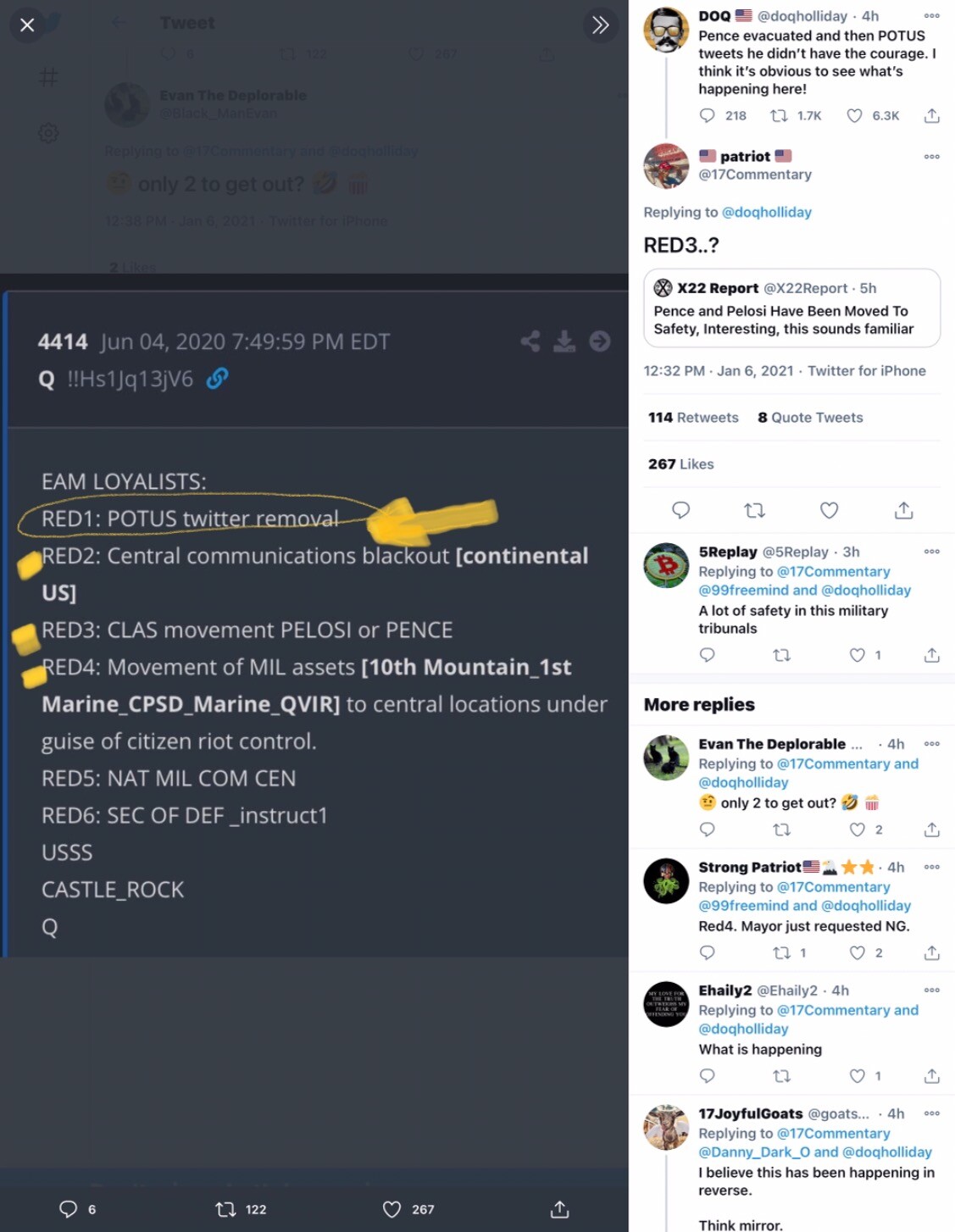Like image via bottom heart icon
Viewport: 955px width, 1232px height.
[x=391, y=1209]
